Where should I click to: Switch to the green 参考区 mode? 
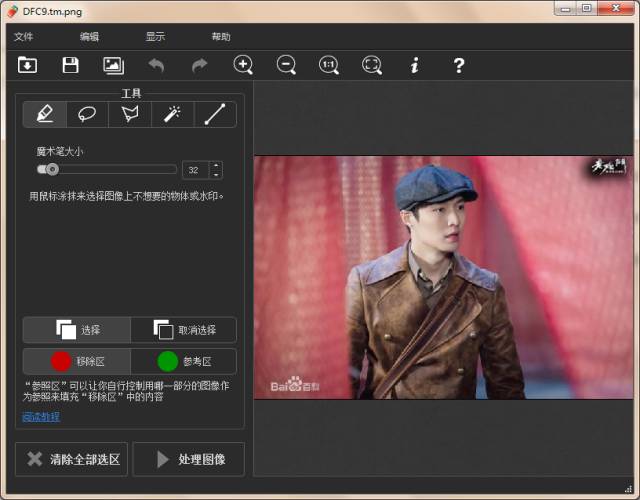pos(183,361)
